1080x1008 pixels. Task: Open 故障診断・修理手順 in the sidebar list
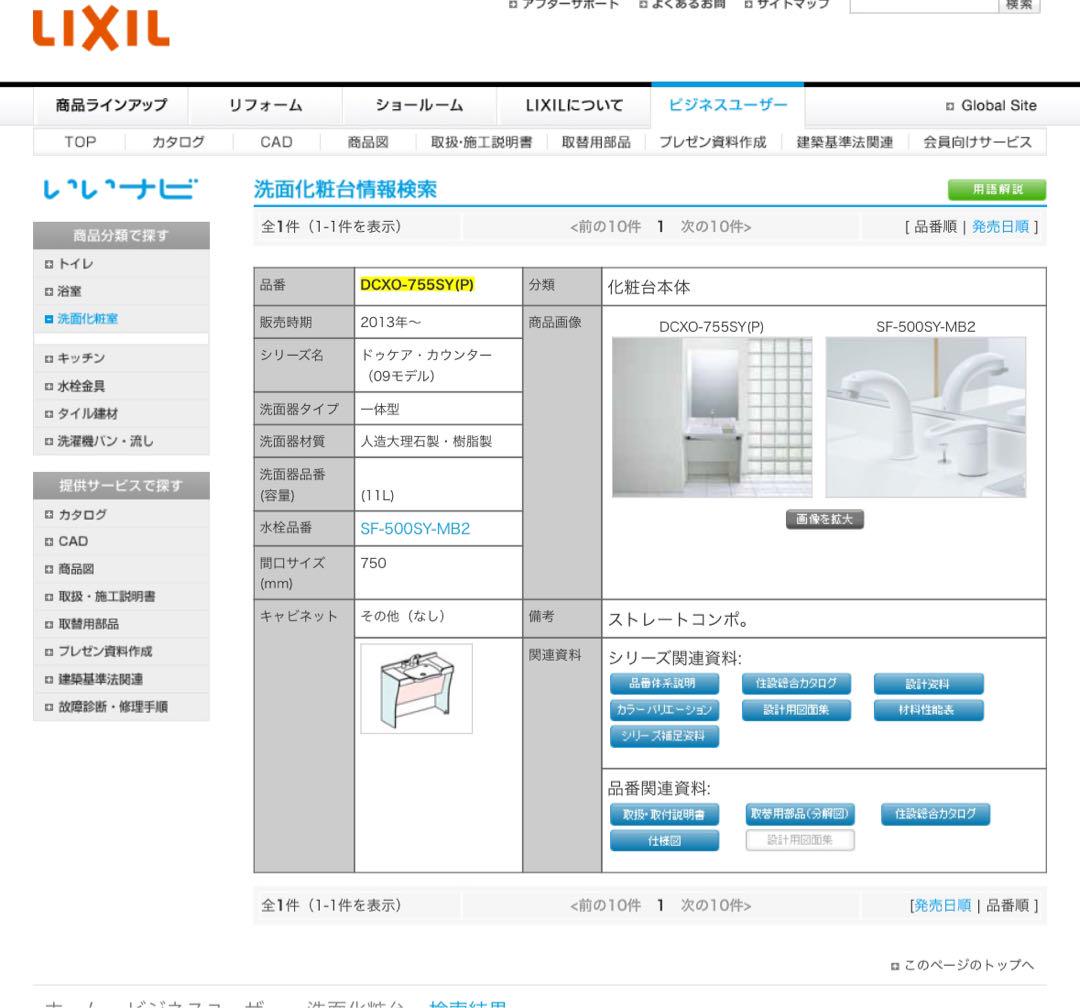(121, 707)
